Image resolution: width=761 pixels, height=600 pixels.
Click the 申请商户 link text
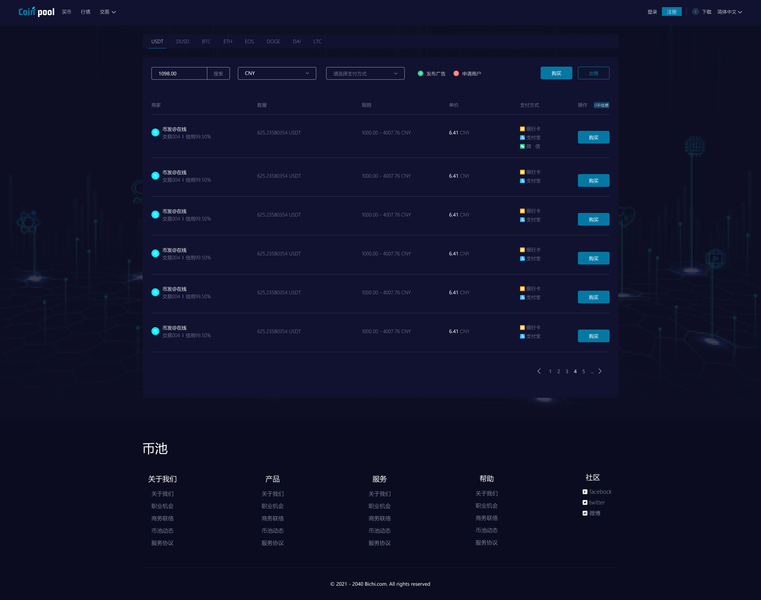click(x=471, y=74)
